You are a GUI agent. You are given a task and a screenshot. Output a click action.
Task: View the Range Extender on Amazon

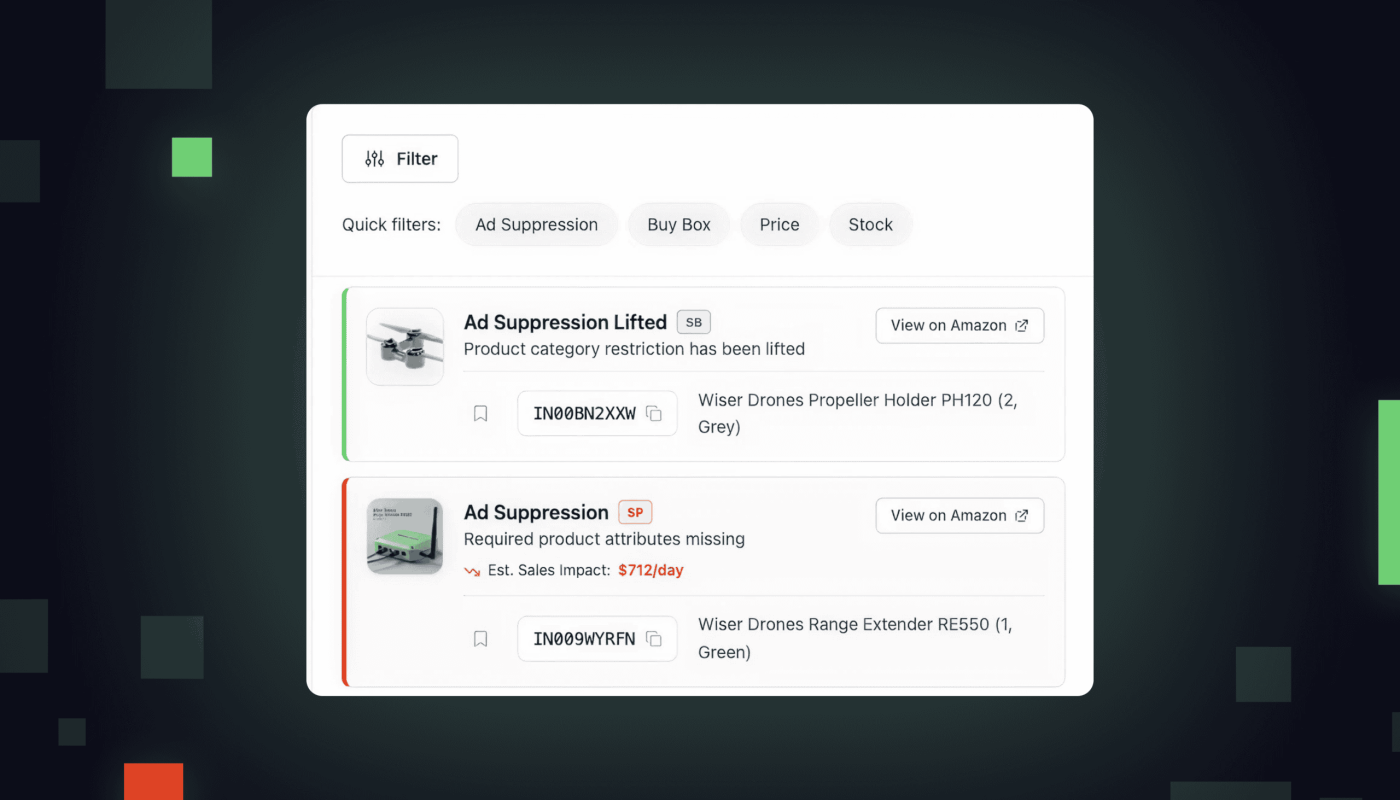click(959, 516)
